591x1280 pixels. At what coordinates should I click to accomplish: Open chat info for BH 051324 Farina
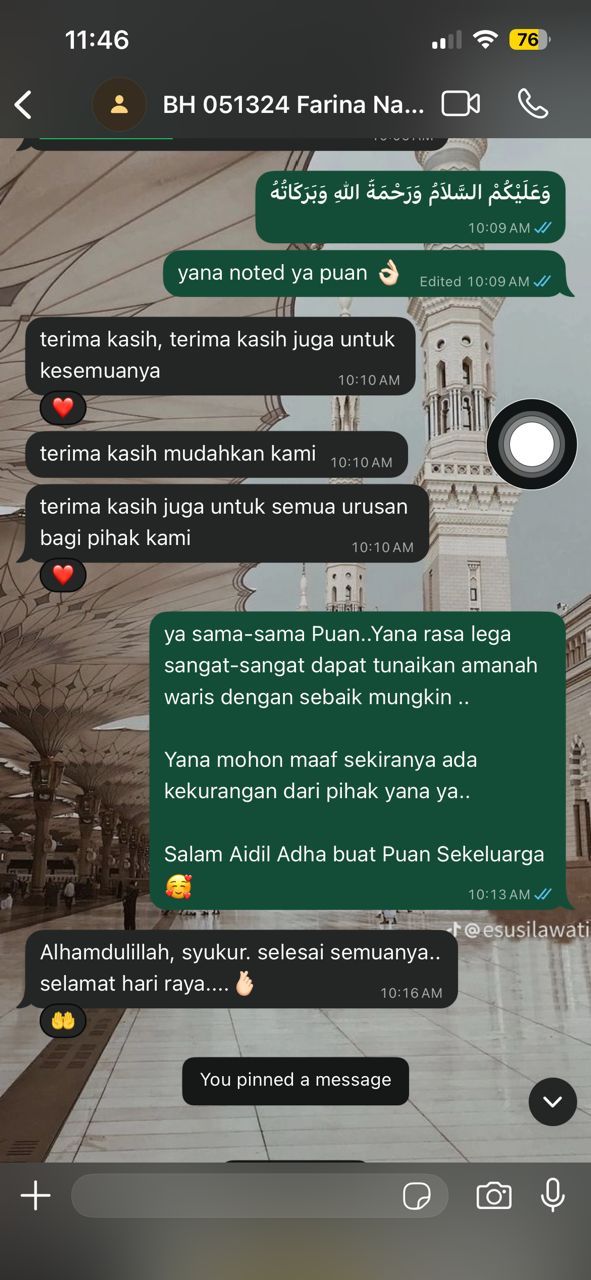[x=294, y=104]
